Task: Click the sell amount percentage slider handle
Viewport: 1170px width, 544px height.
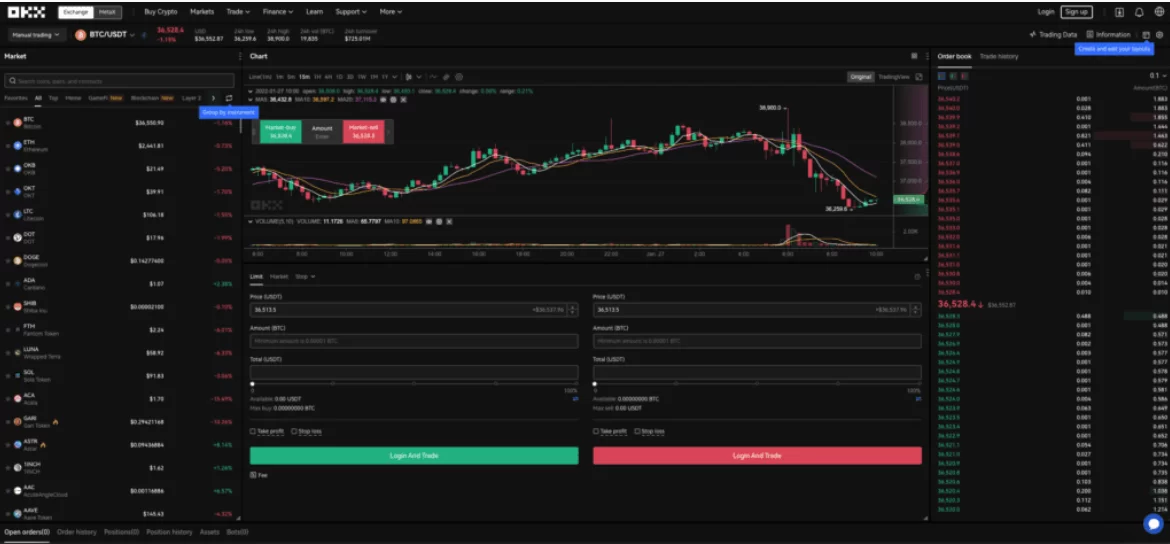Action: (595, 384)
